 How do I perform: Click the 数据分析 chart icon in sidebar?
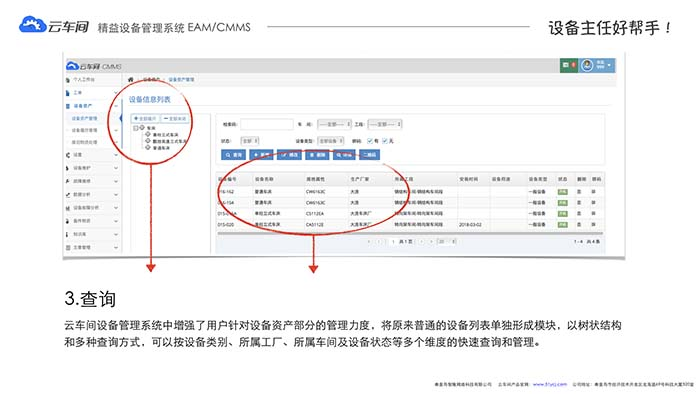coord(68,195)
